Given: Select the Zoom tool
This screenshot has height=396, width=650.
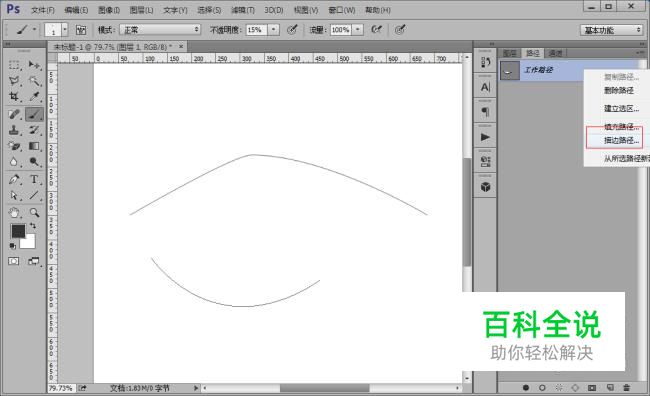Looking at the screenshot, I should pyautogui.click(x=34, y=213).
